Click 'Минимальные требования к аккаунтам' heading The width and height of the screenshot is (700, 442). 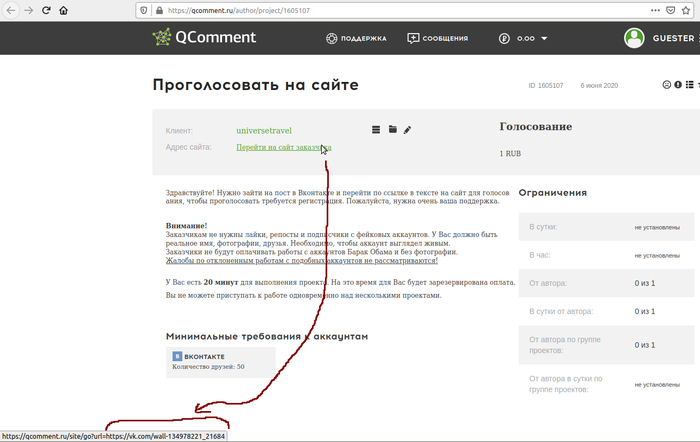click(267, 336)
